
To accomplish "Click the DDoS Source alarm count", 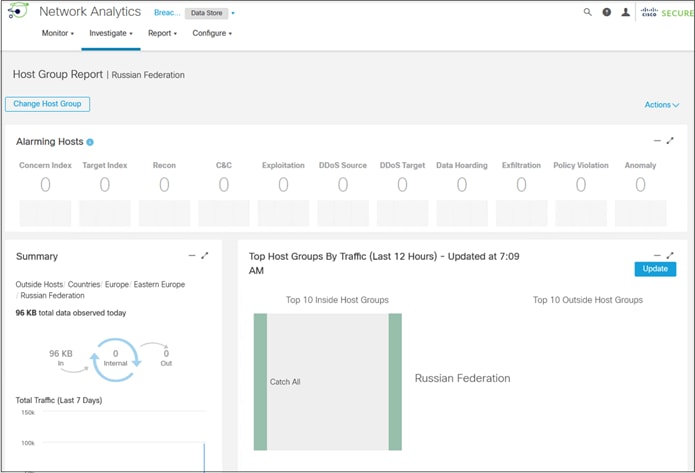I will pos(343,184).
